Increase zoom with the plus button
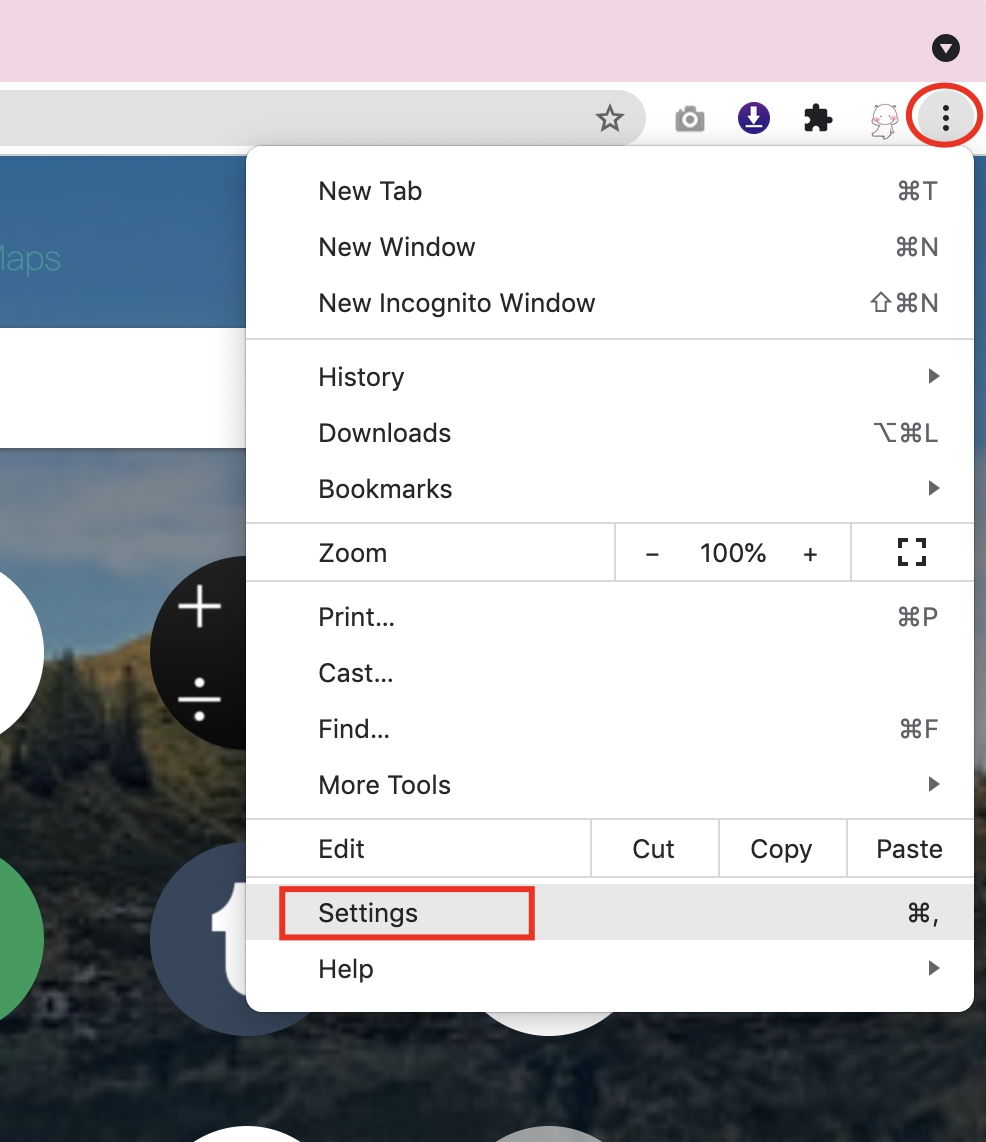The width and height of the screenshot is (986, 1142). coord(810,554)
